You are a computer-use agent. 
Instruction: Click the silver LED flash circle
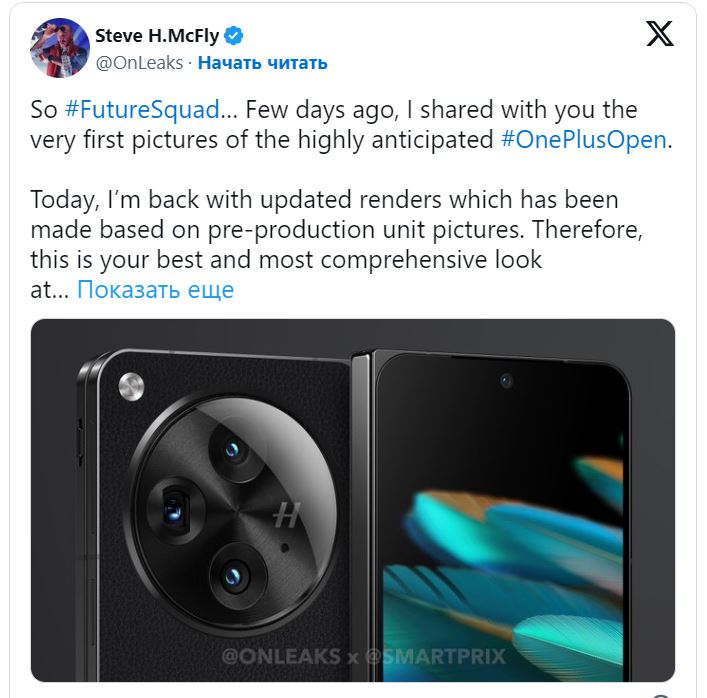(131, 386)
